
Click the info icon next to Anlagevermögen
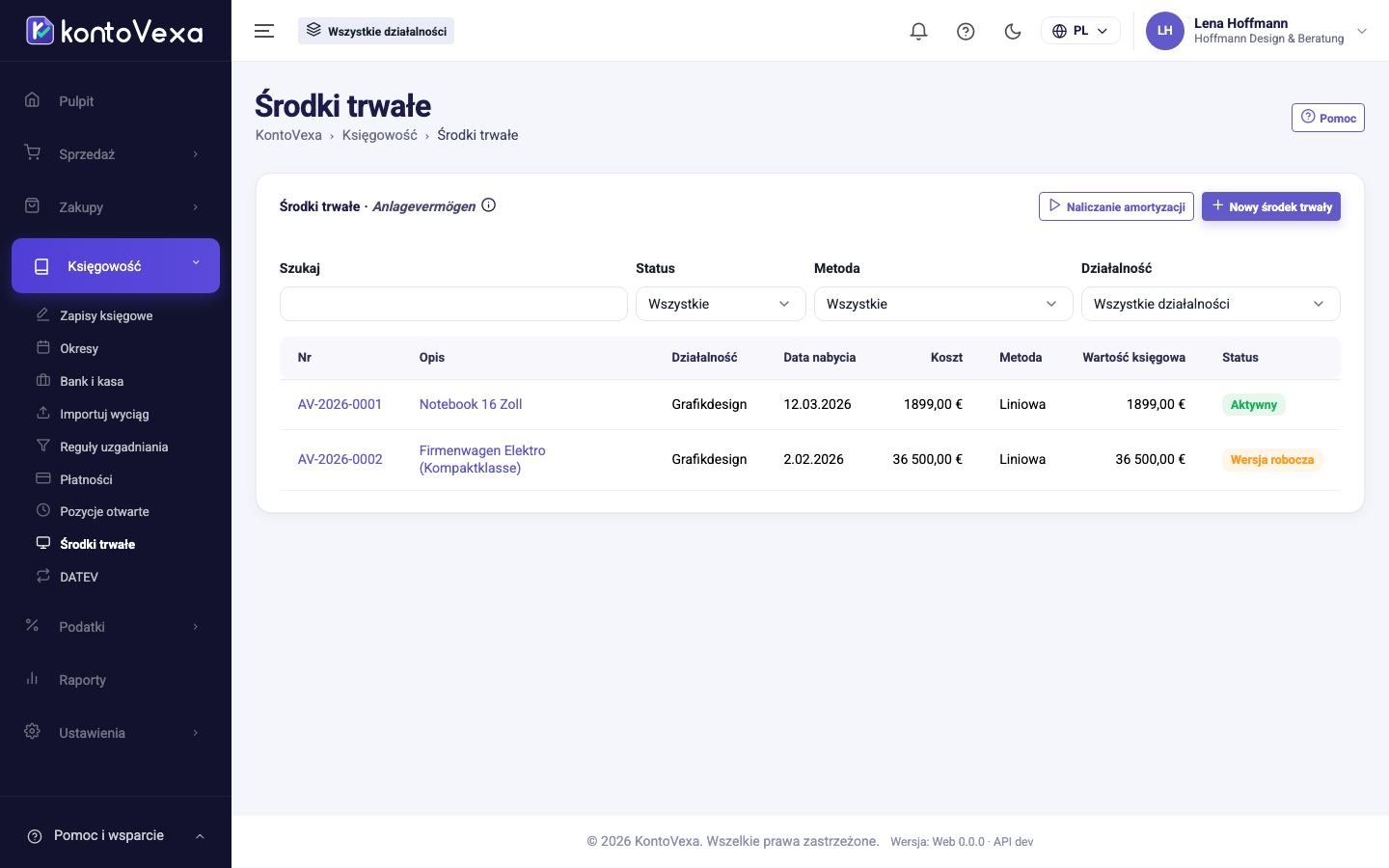tap(488, 204)
